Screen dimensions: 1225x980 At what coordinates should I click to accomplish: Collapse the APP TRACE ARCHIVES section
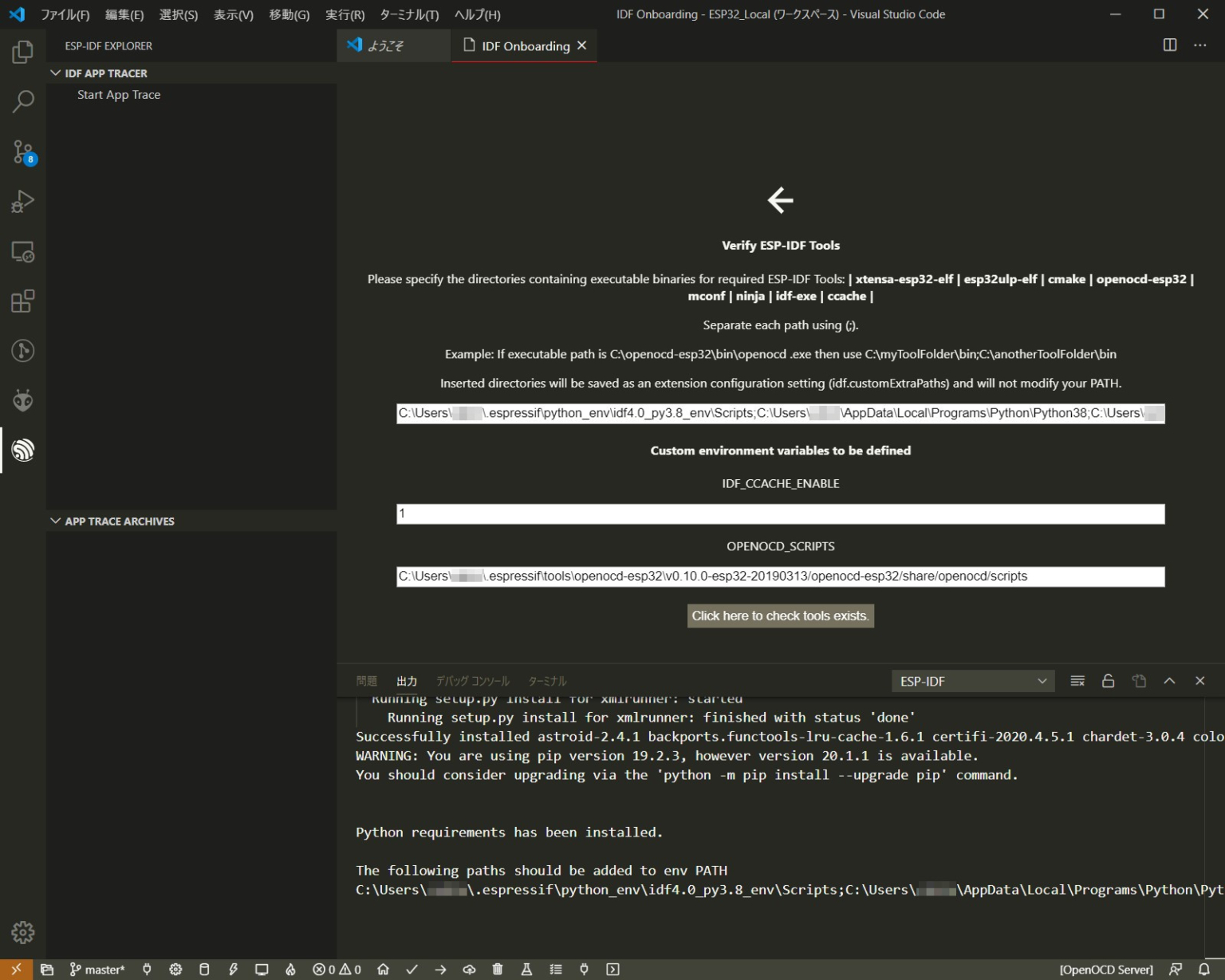[x=191, y=521]
